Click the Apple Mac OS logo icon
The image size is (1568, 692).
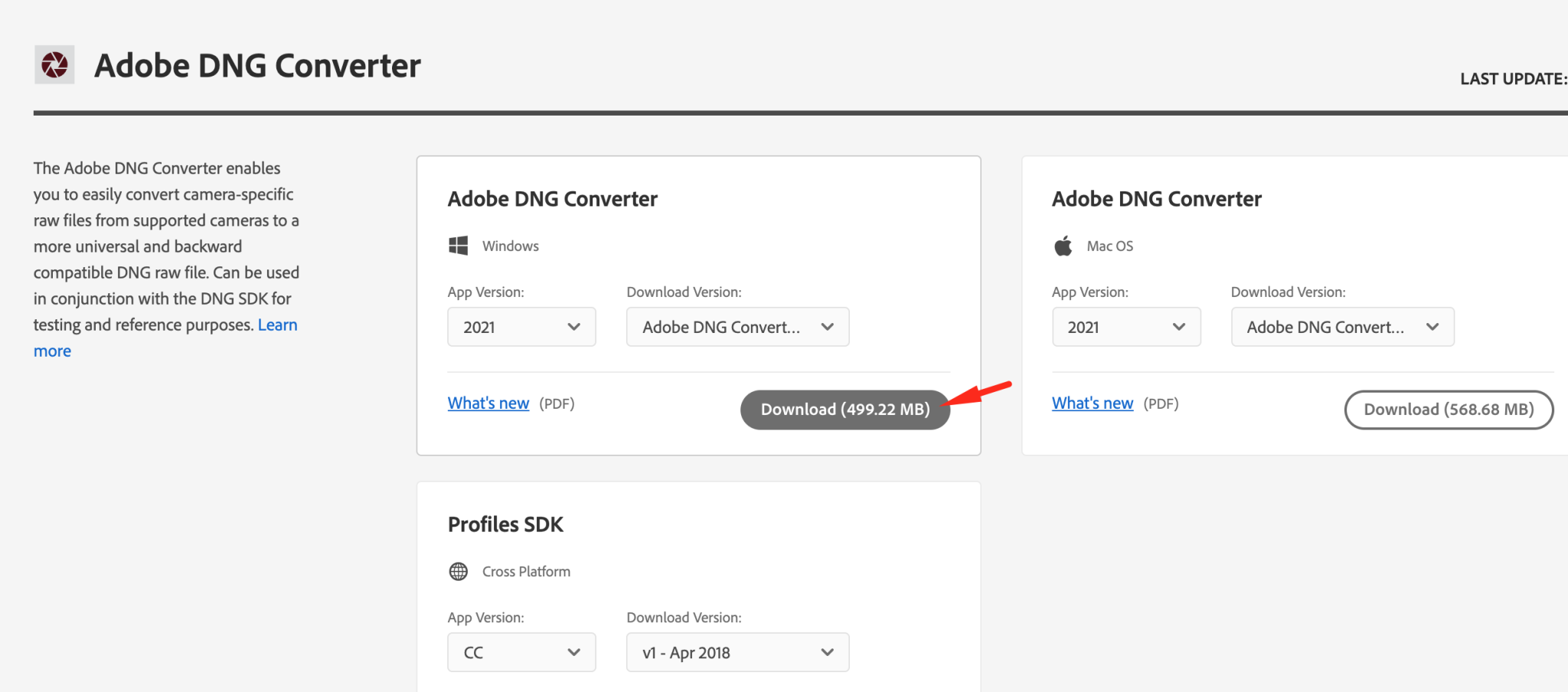coord(1063,246)
